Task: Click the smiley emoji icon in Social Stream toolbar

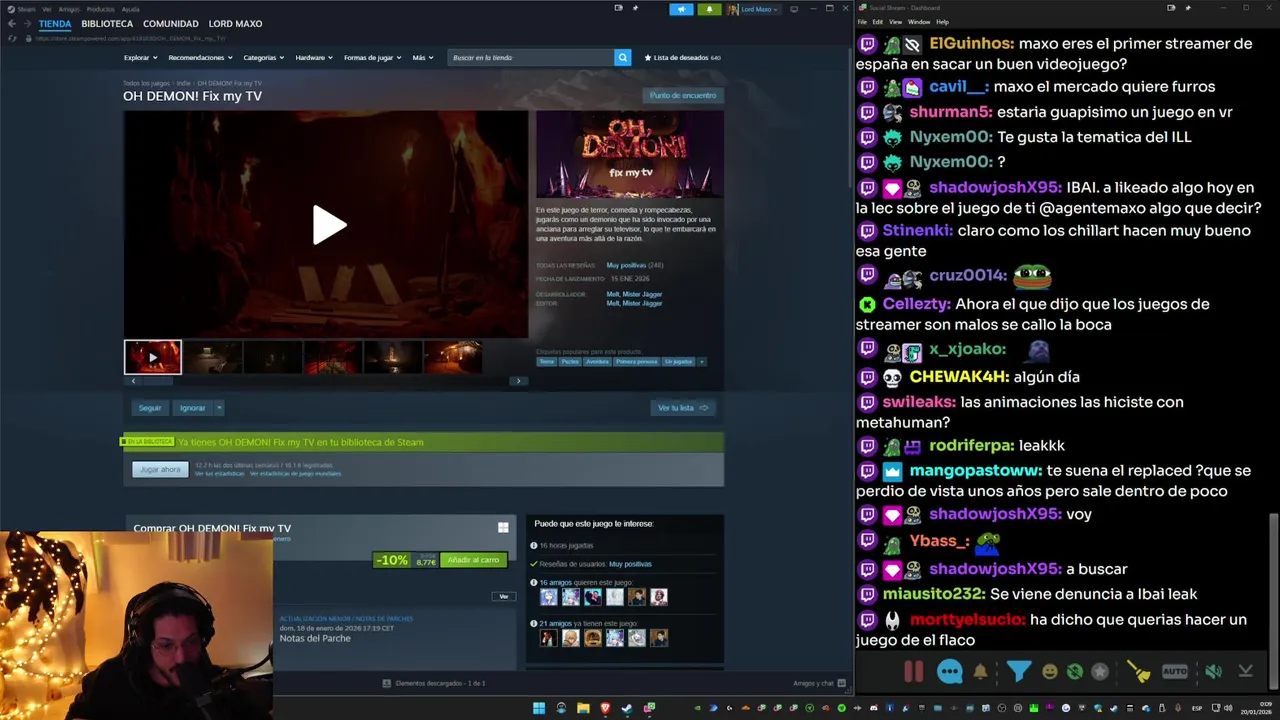Action: [1049, 672]
